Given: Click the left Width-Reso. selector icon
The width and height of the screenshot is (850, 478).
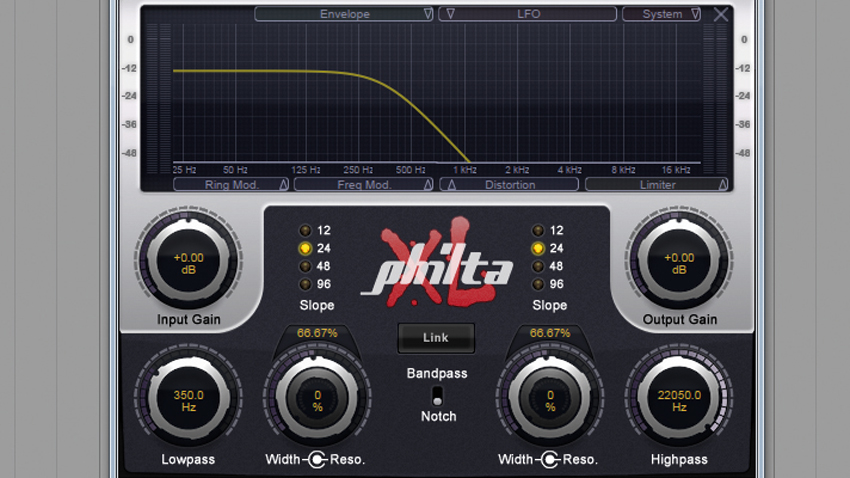Looking at the screenshot, I should click(317, 460).
